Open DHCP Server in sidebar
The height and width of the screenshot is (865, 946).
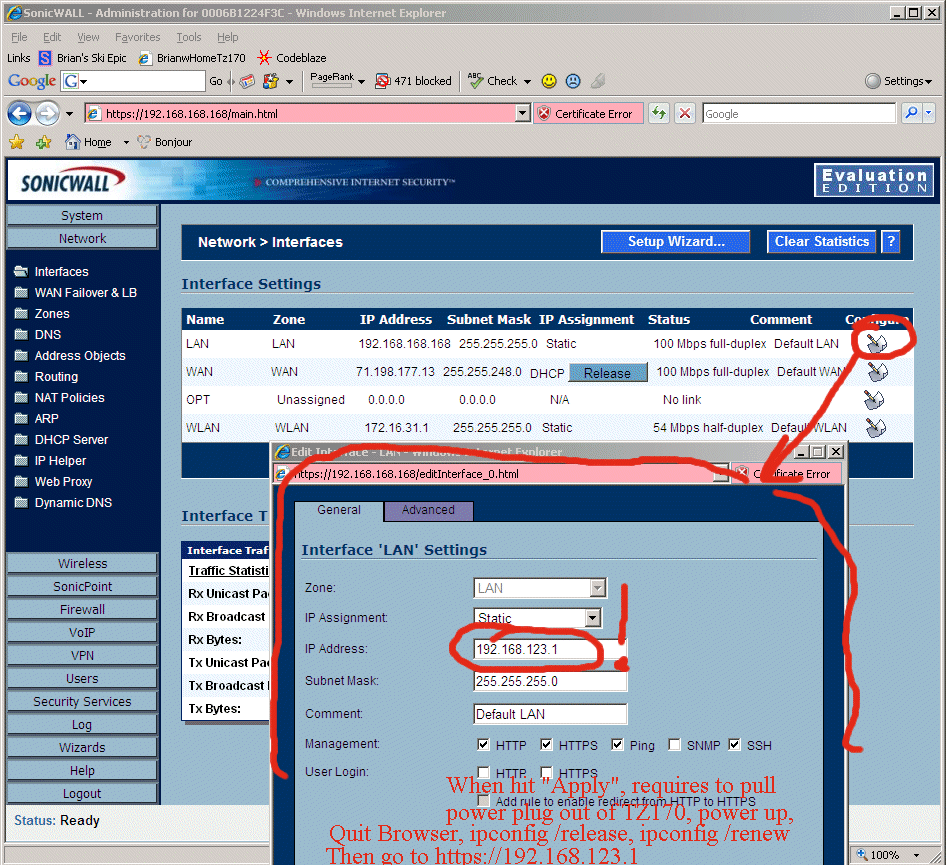click(71, 440)
